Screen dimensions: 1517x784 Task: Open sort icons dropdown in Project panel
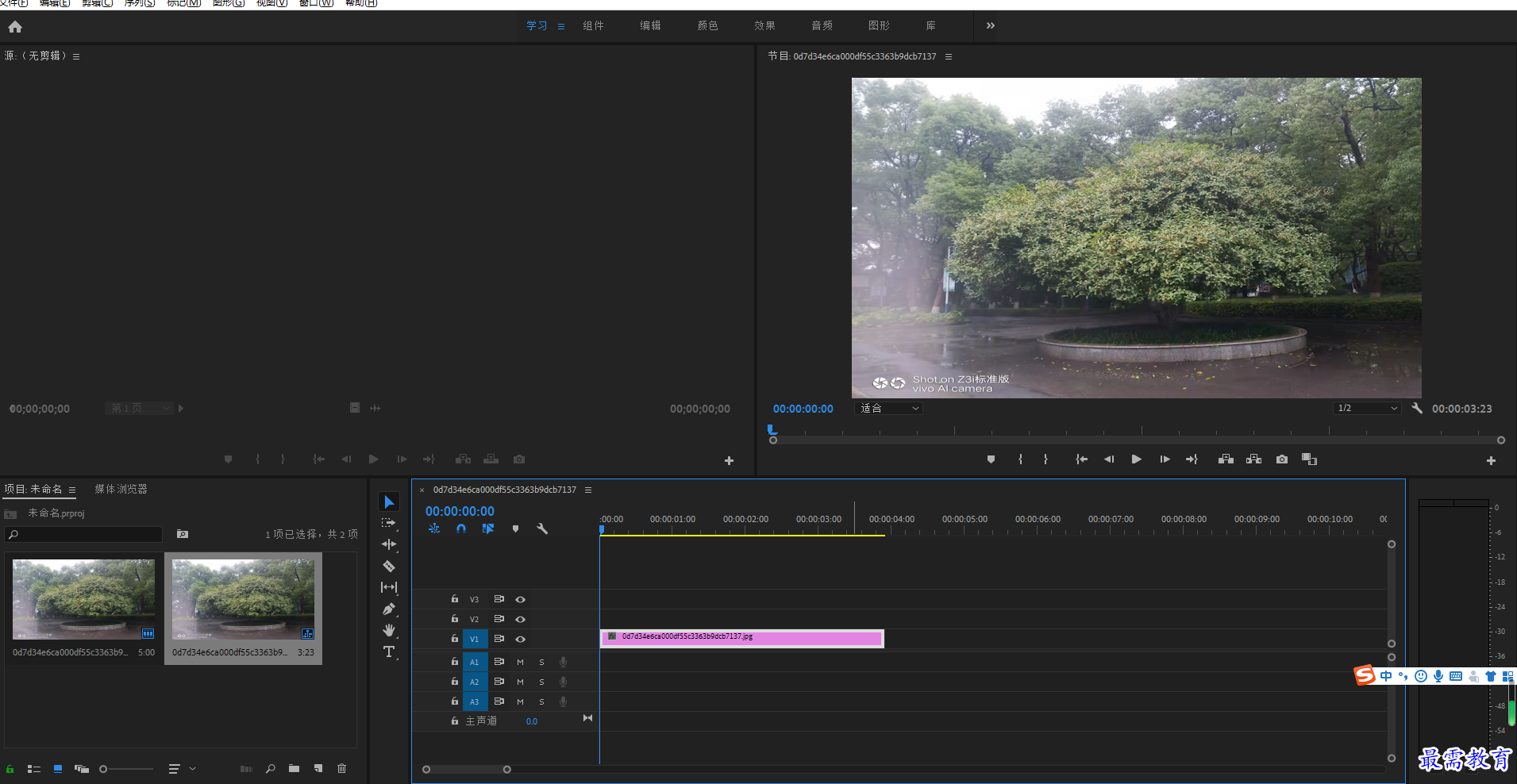[x=182, y=768]
